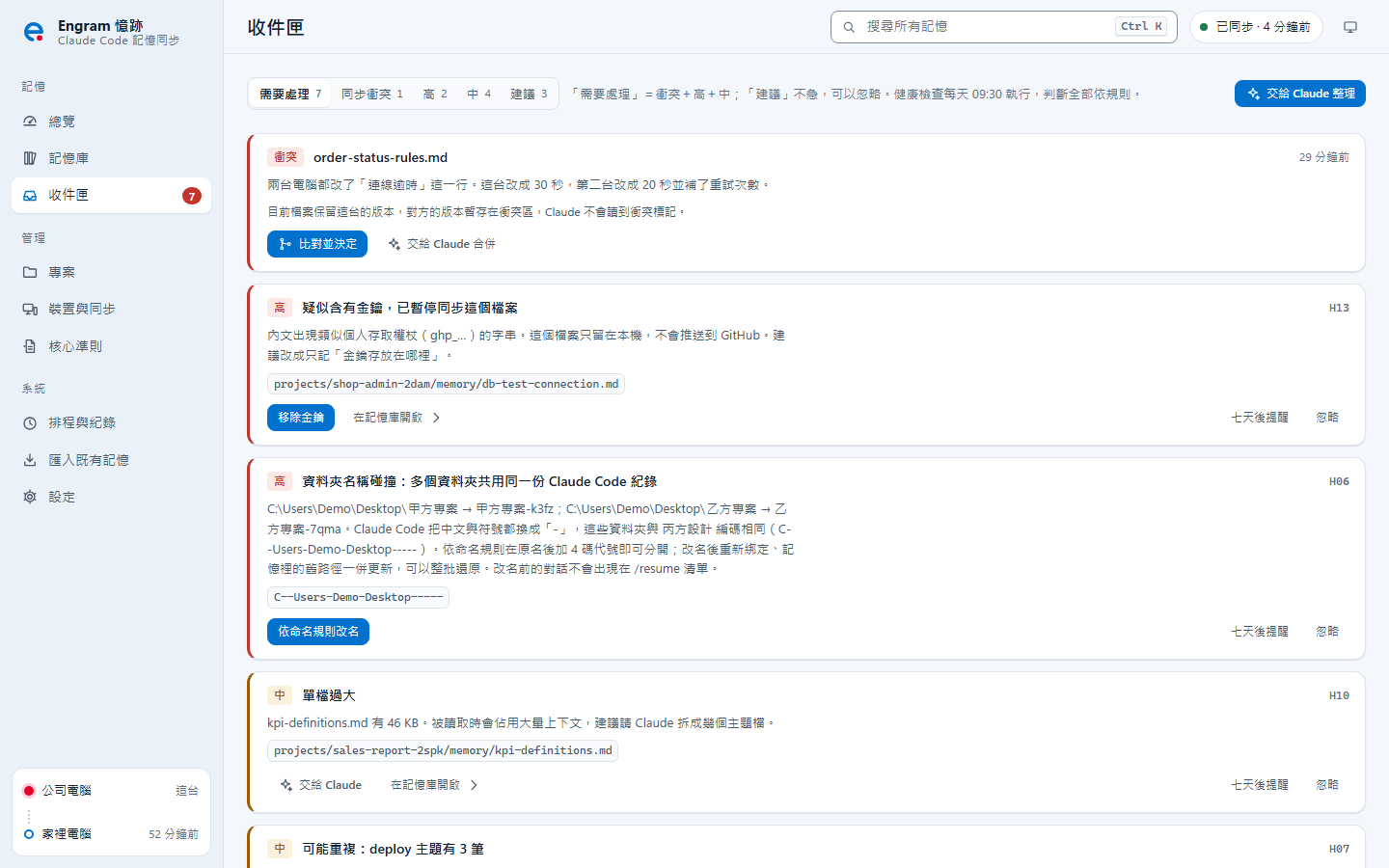Screen dimensions: 1389x868
Task: Filter by 高 priority tab
Action: (435, 94)
